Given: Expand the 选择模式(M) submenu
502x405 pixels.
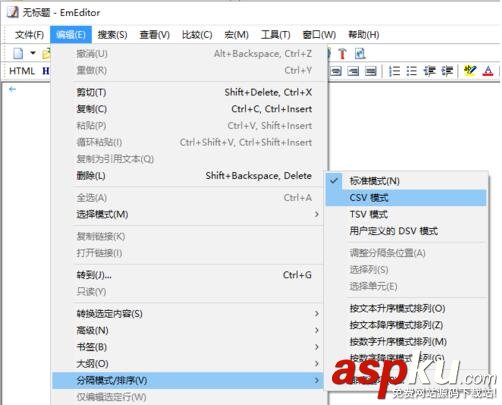Looking at the screenshot, I should (x=188, y=214).
